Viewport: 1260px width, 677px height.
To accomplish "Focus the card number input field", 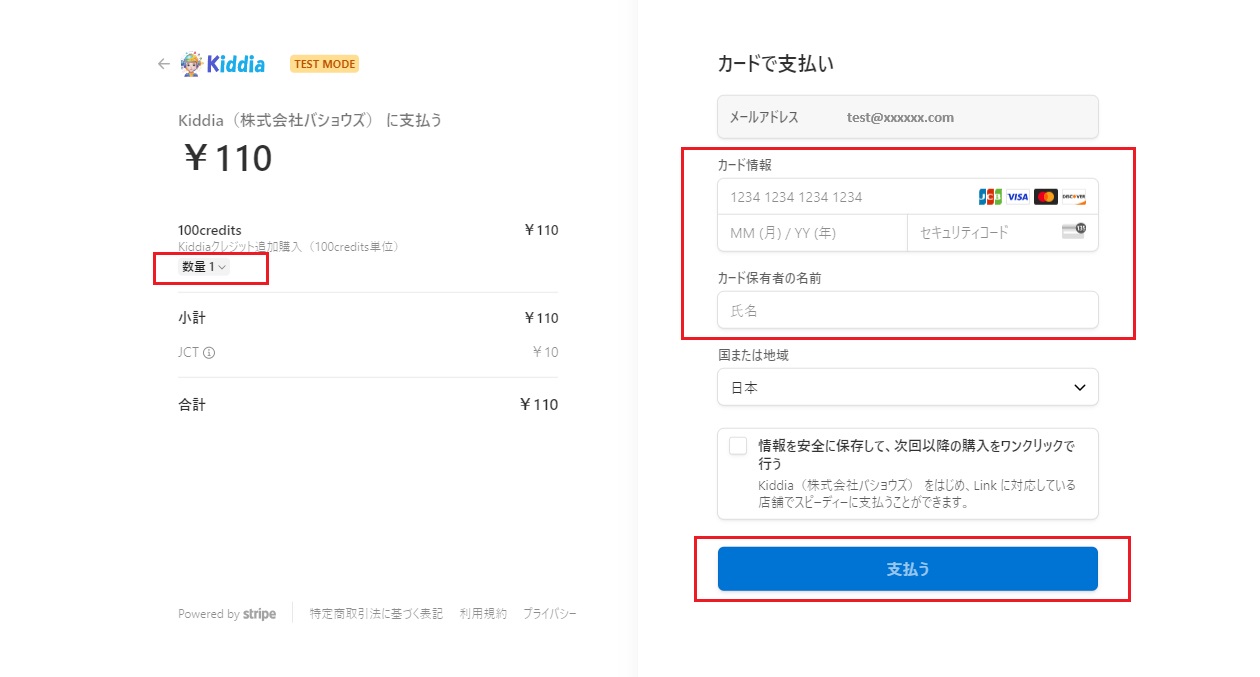I will click(x=908, y=197).
